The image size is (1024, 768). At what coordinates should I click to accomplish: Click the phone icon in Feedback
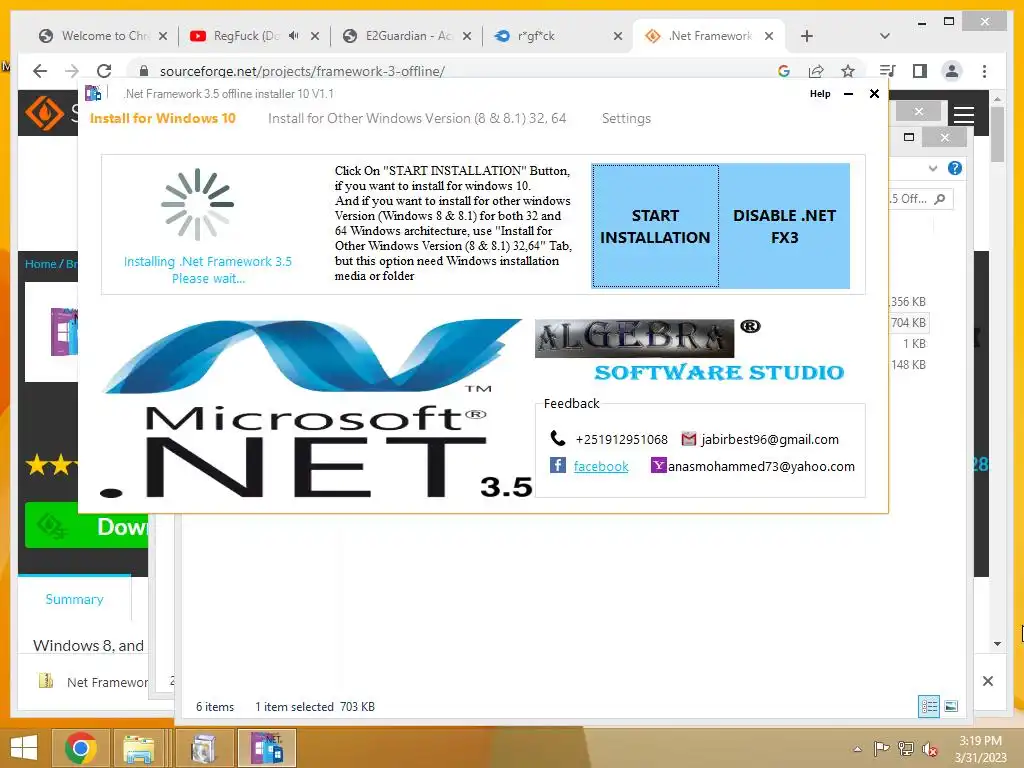coord(558,438)
